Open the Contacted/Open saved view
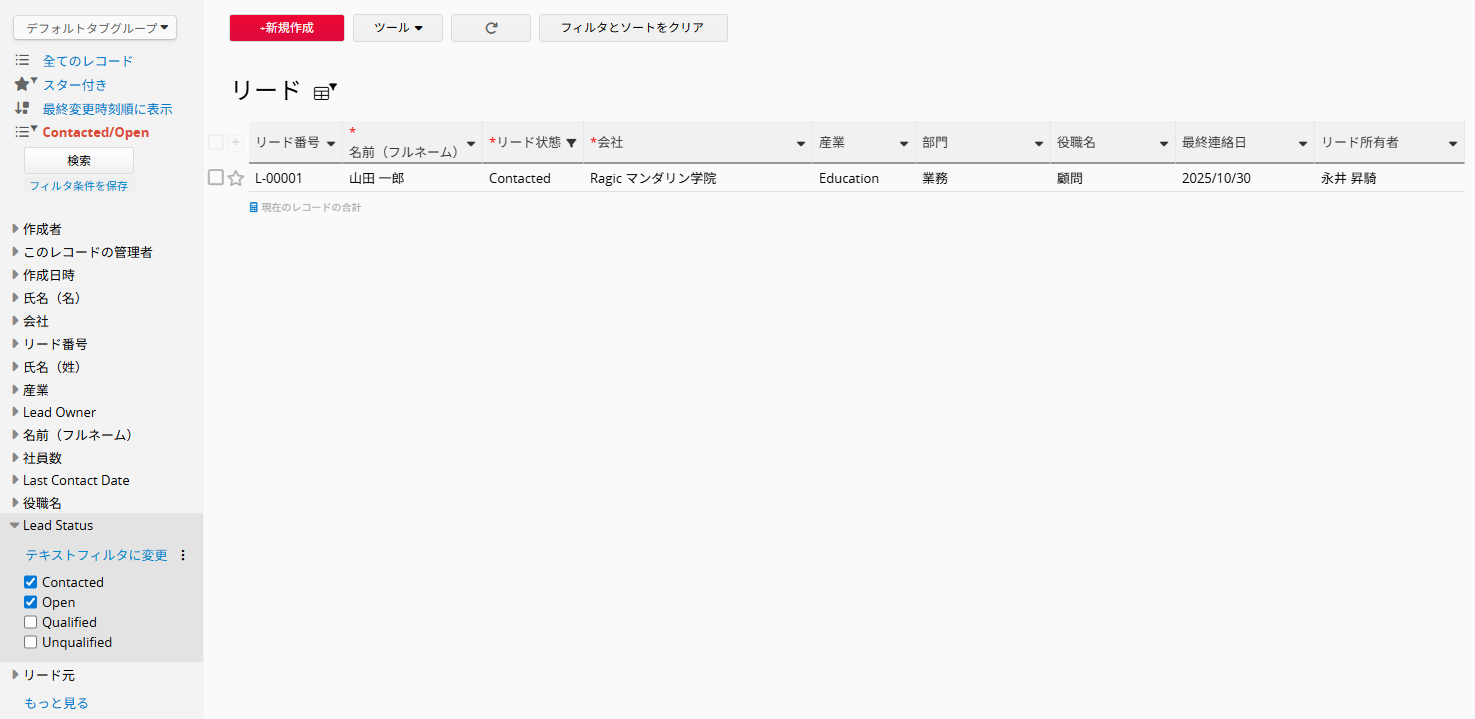This screenshot has height=719, width=1475. tap(95, 132)
